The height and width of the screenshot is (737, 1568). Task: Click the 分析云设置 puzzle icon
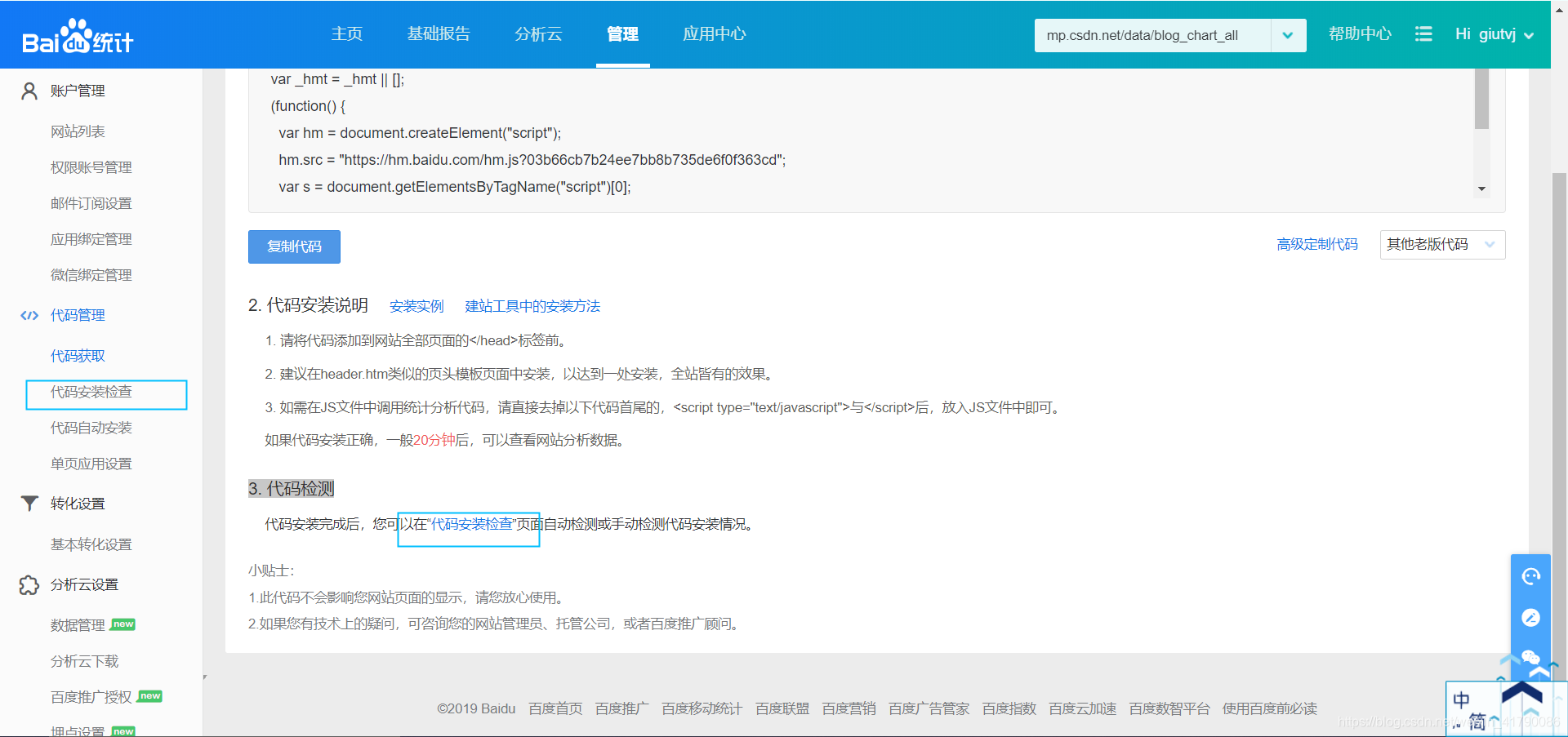tap(29, 584)
